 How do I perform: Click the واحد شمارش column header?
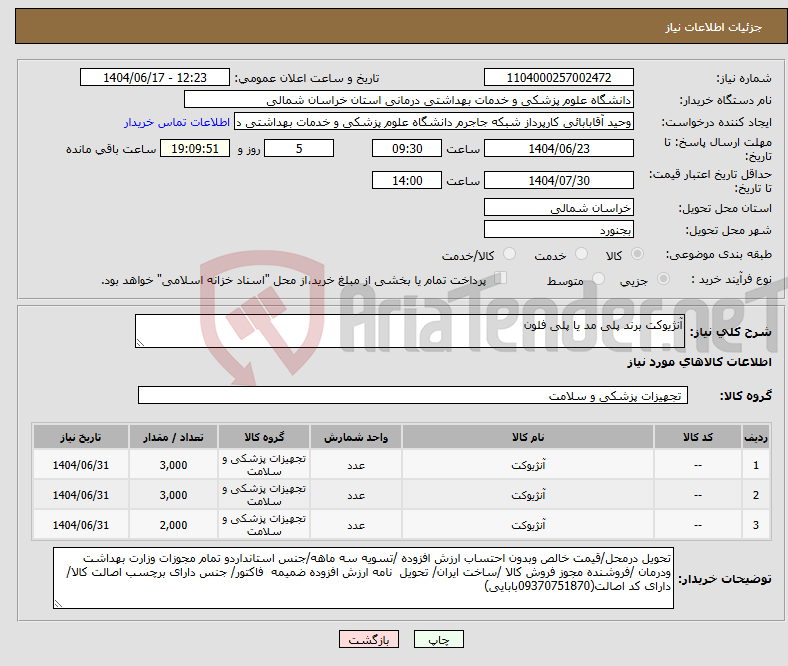356,437
